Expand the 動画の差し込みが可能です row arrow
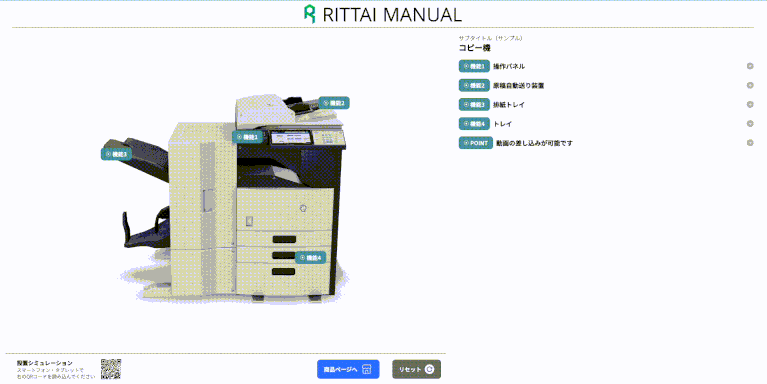Viewport: 767px width, 384px height. [750, 143]
